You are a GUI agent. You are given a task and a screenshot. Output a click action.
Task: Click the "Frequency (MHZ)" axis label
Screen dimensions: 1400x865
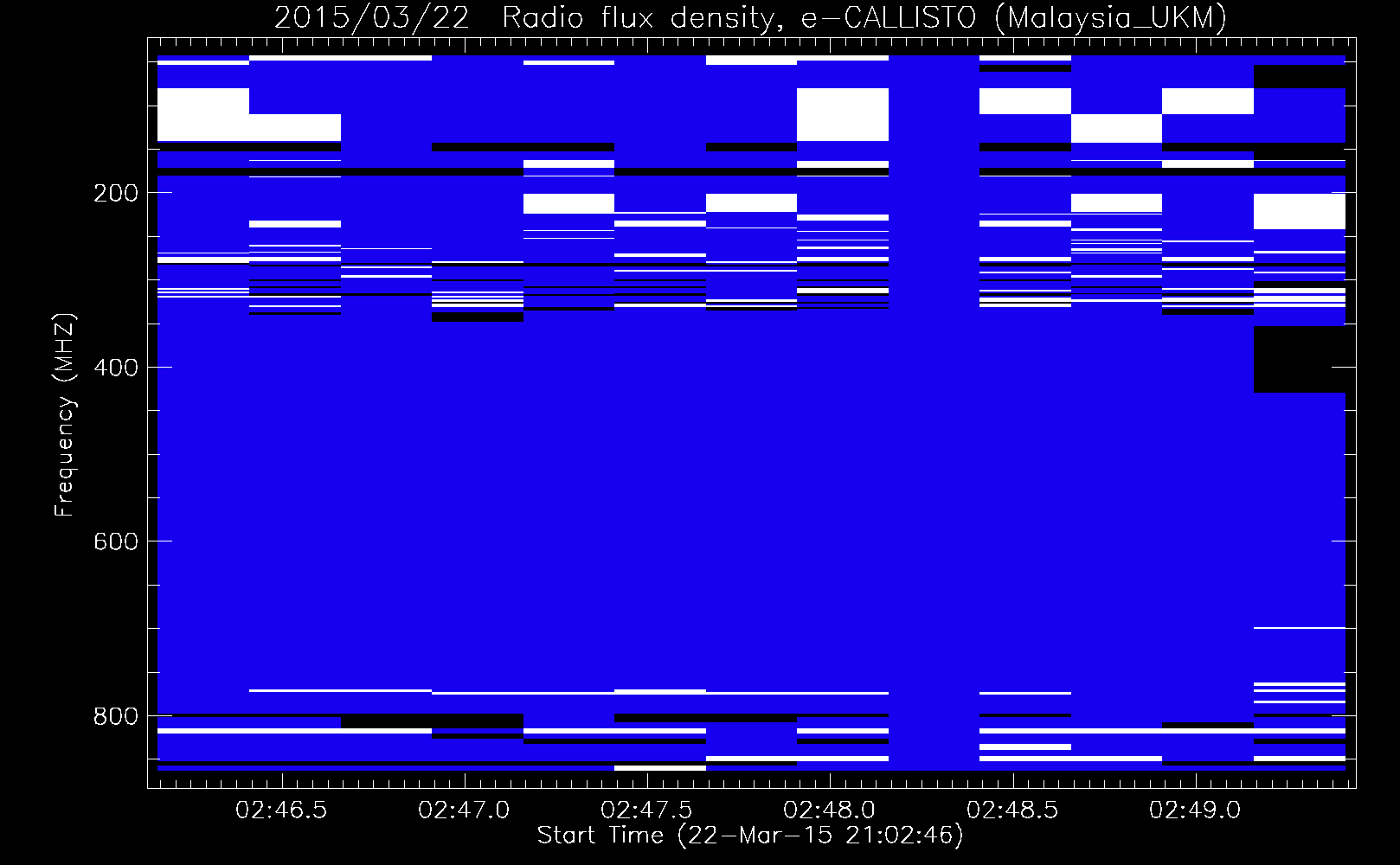tap(64, 415)
